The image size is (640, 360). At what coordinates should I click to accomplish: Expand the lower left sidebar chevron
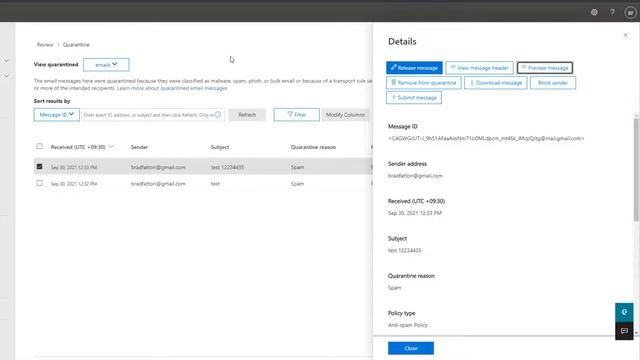(x=6, y=76)
